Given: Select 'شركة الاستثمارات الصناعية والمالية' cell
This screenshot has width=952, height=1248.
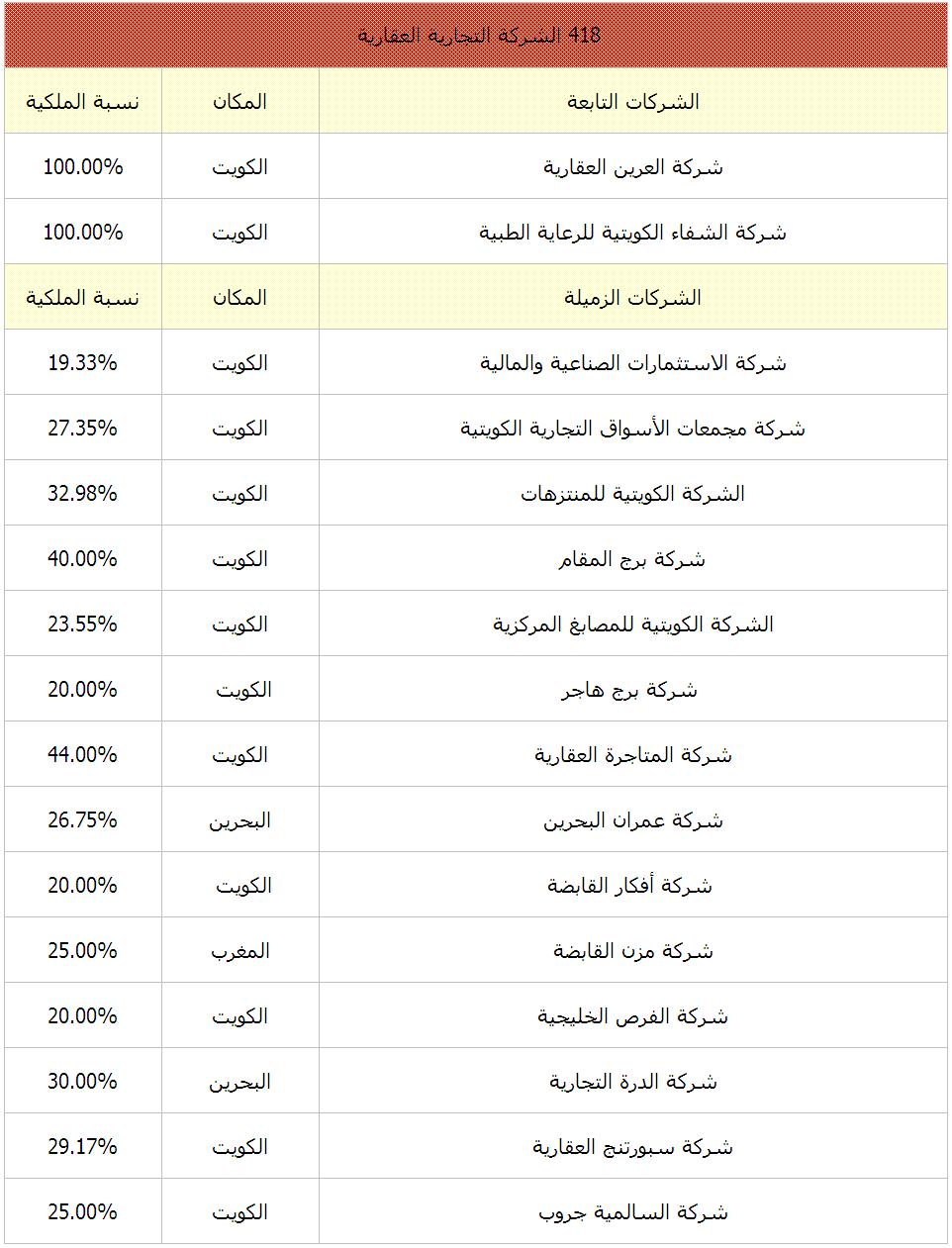Looking at the screenshot, I should point(633,362).
